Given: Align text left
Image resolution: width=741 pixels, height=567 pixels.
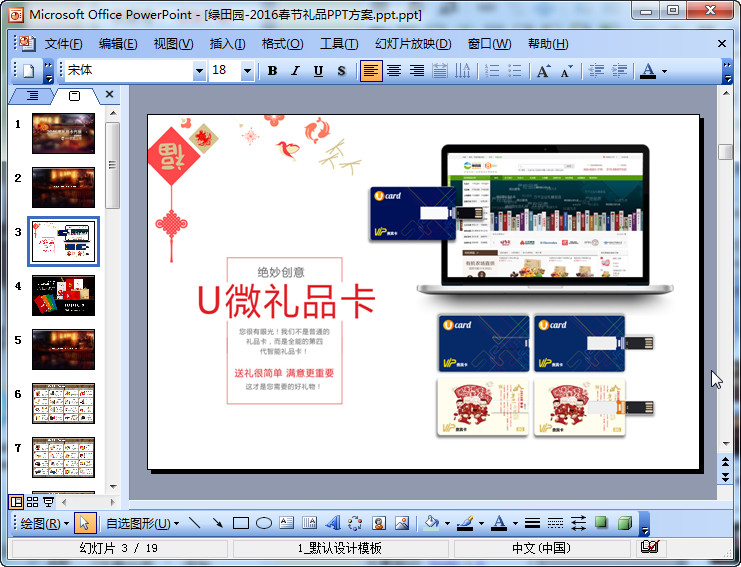Looking at the screenshot, I should (371, 71).
